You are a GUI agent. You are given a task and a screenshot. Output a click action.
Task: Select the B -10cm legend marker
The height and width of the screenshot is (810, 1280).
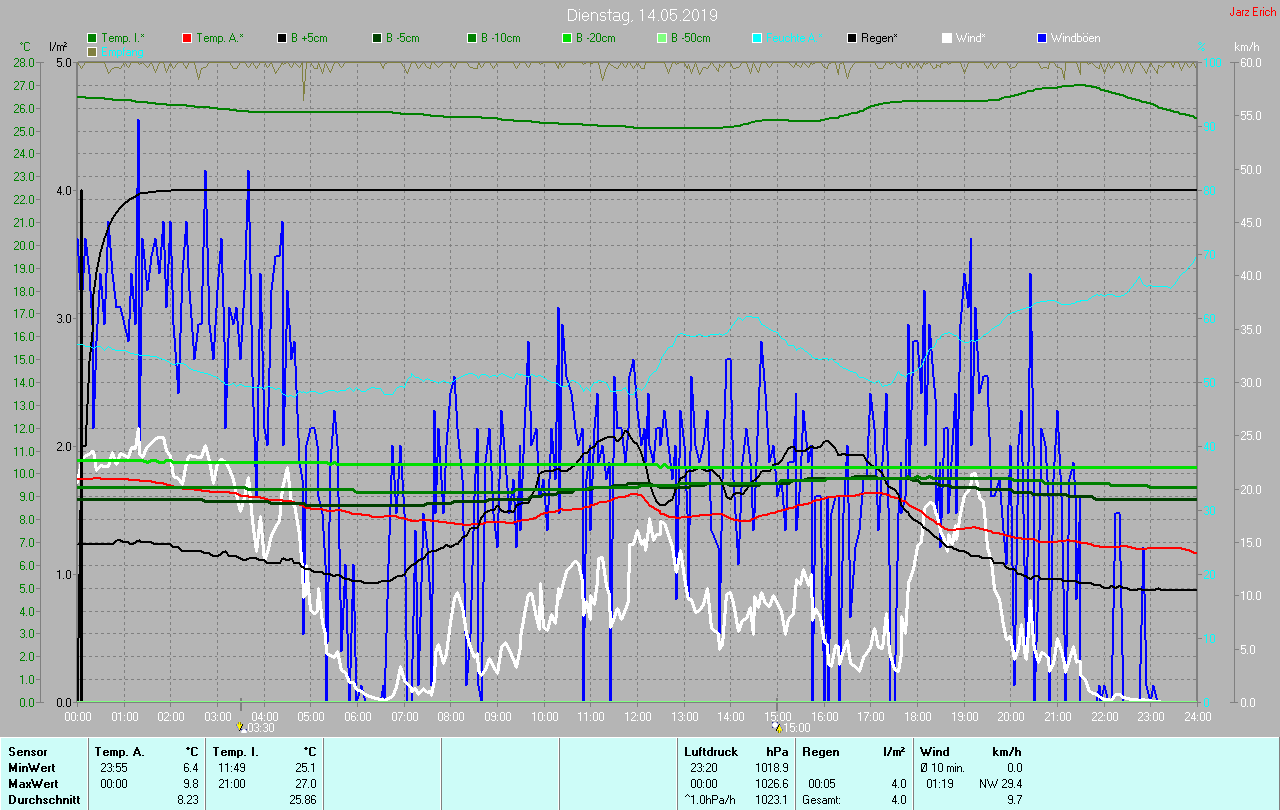coord(472,38)
